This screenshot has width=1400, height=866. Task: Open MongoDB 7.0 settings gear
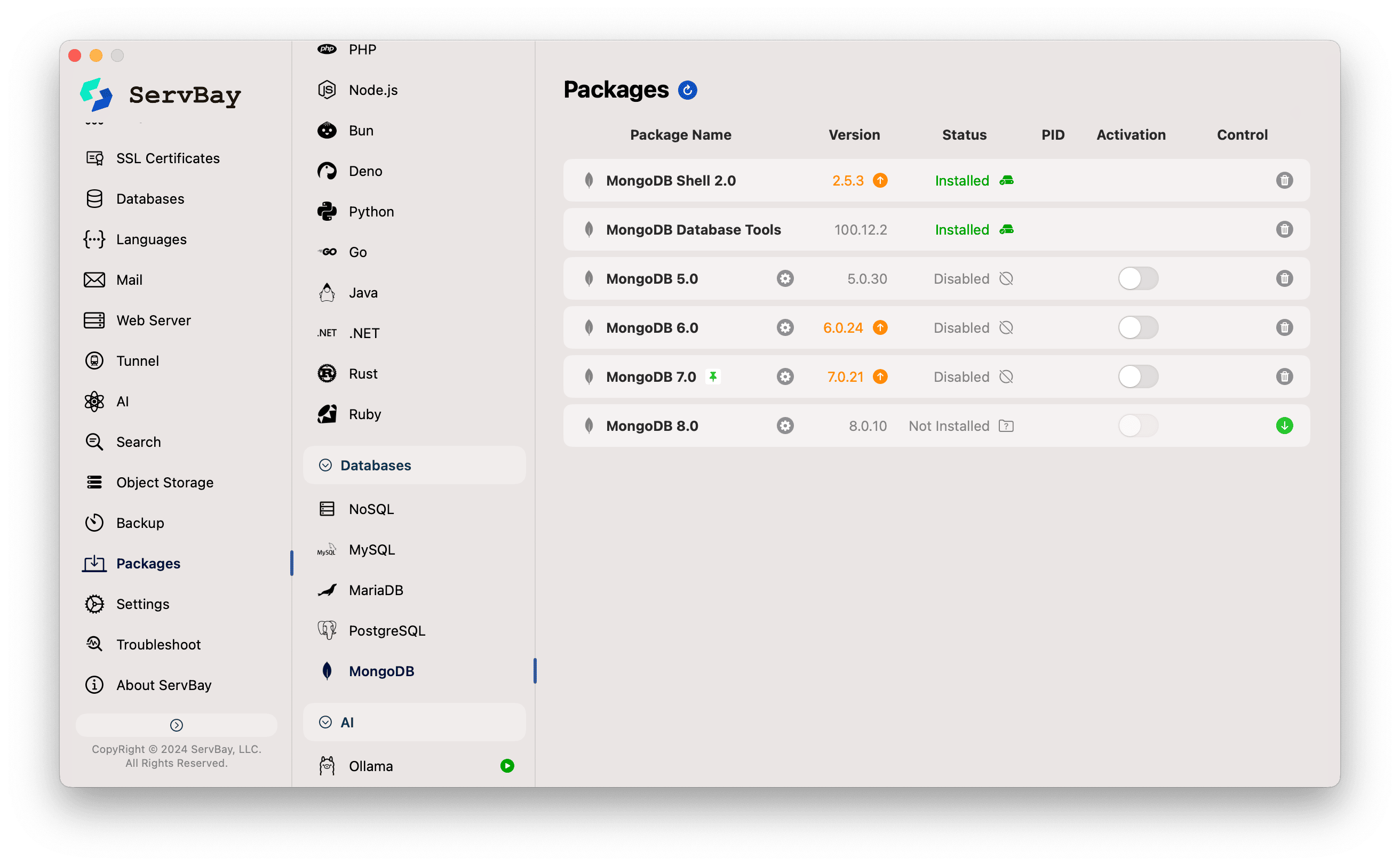coord(785,377)
